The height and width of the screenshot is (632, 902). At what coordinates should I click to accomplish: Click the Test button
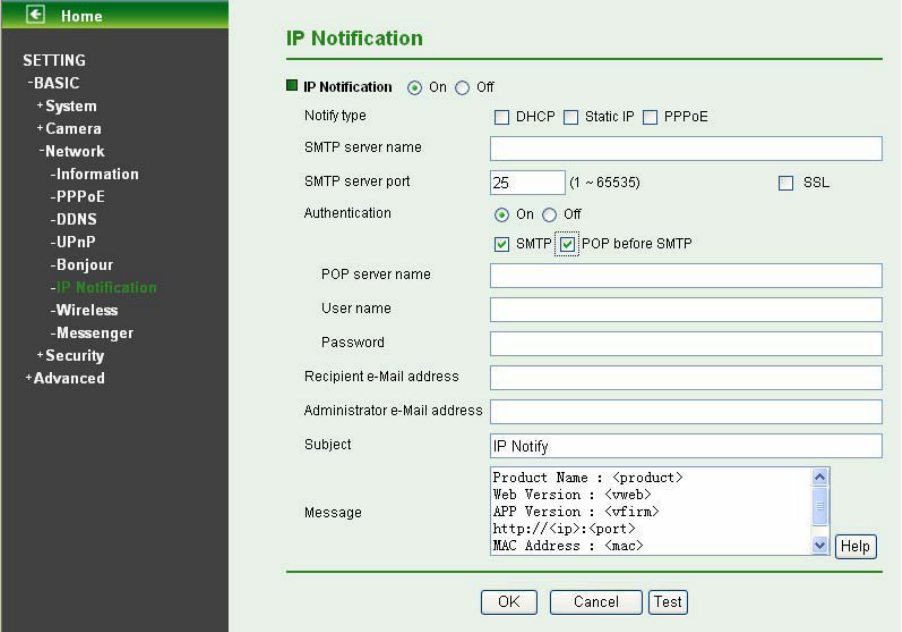pos(668,602)
